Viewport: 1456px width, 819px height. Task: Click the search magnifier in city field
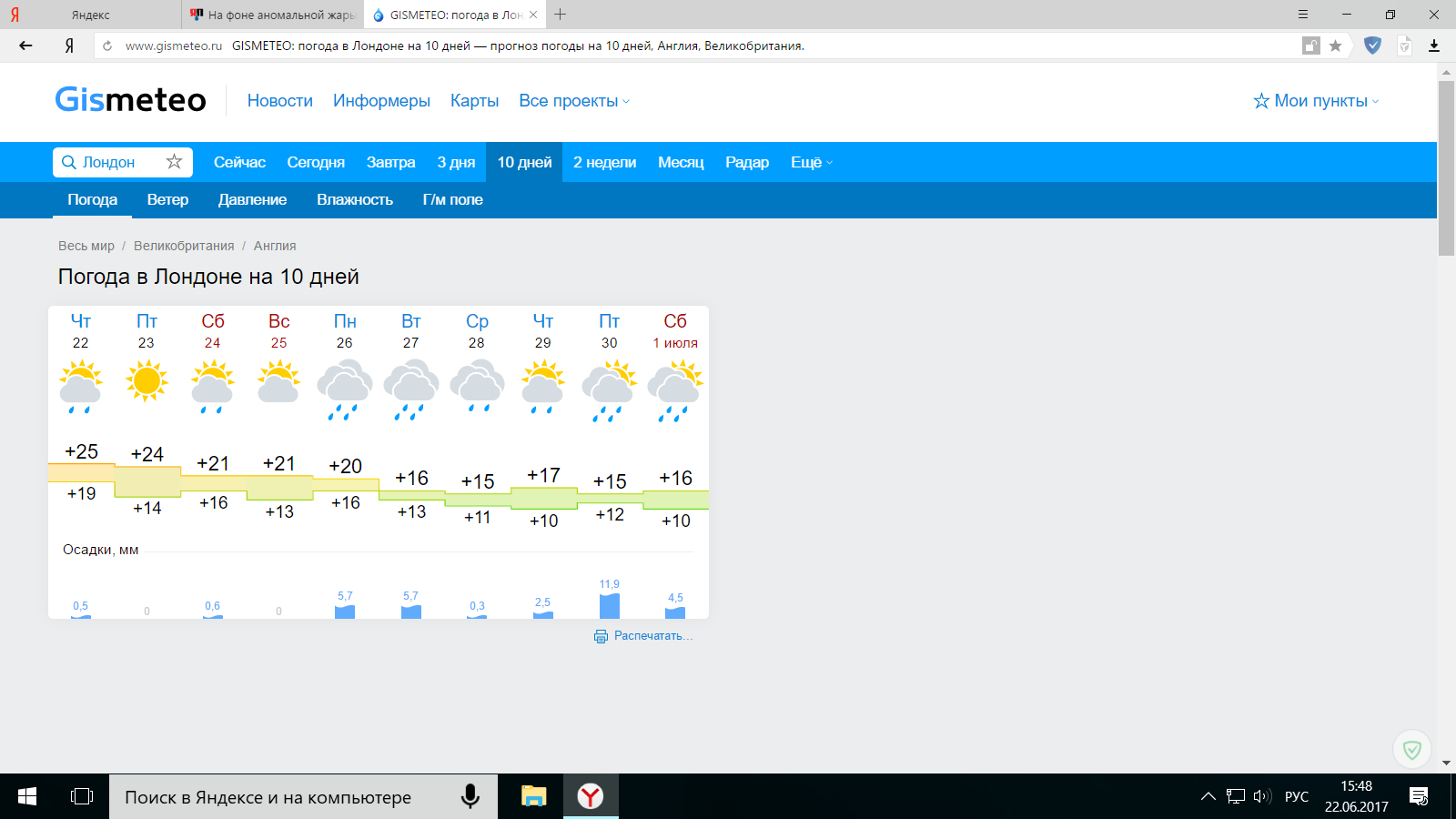68,162
